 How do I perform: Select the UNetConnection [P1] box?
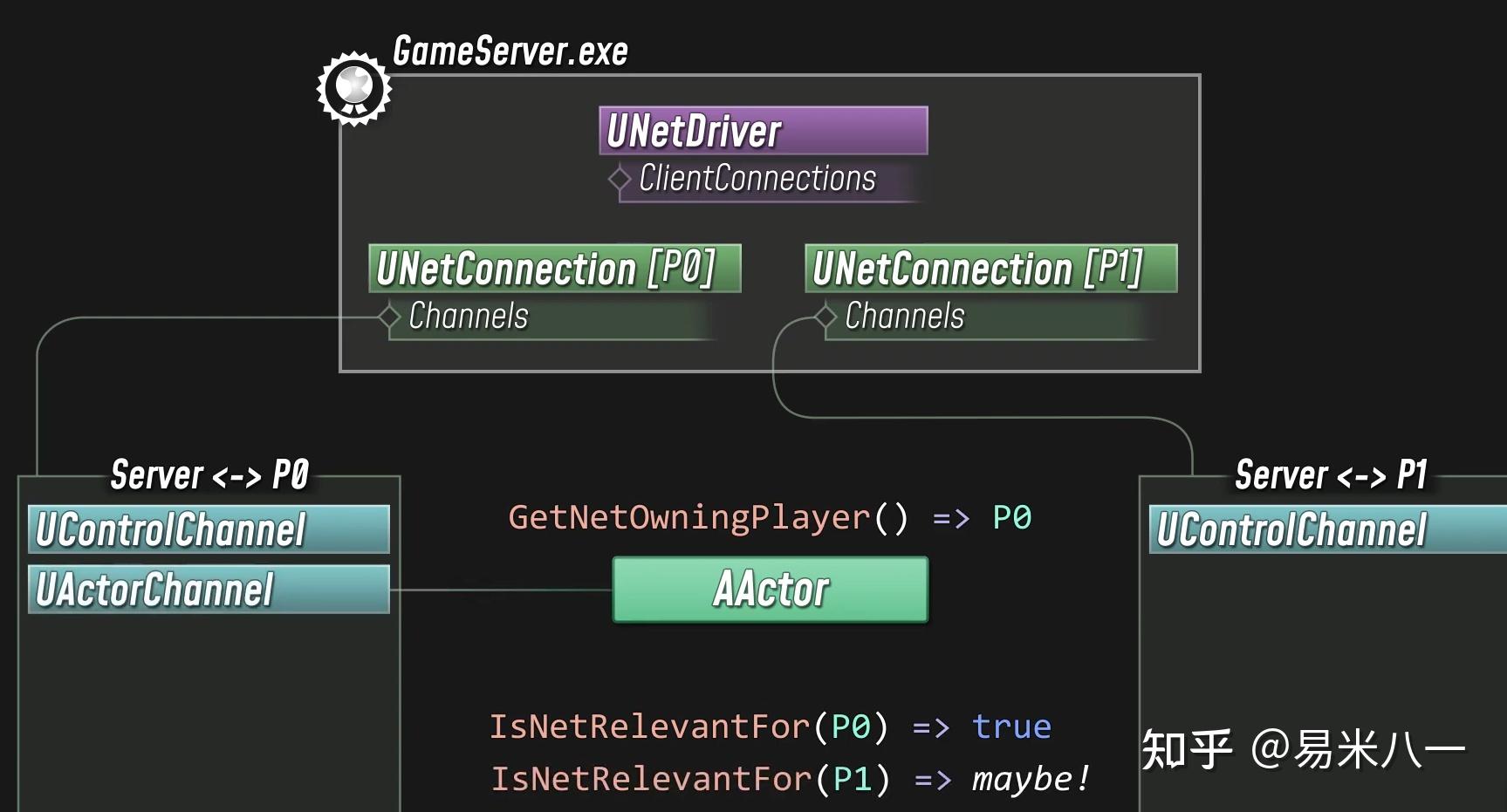click(x=991, y=268)
